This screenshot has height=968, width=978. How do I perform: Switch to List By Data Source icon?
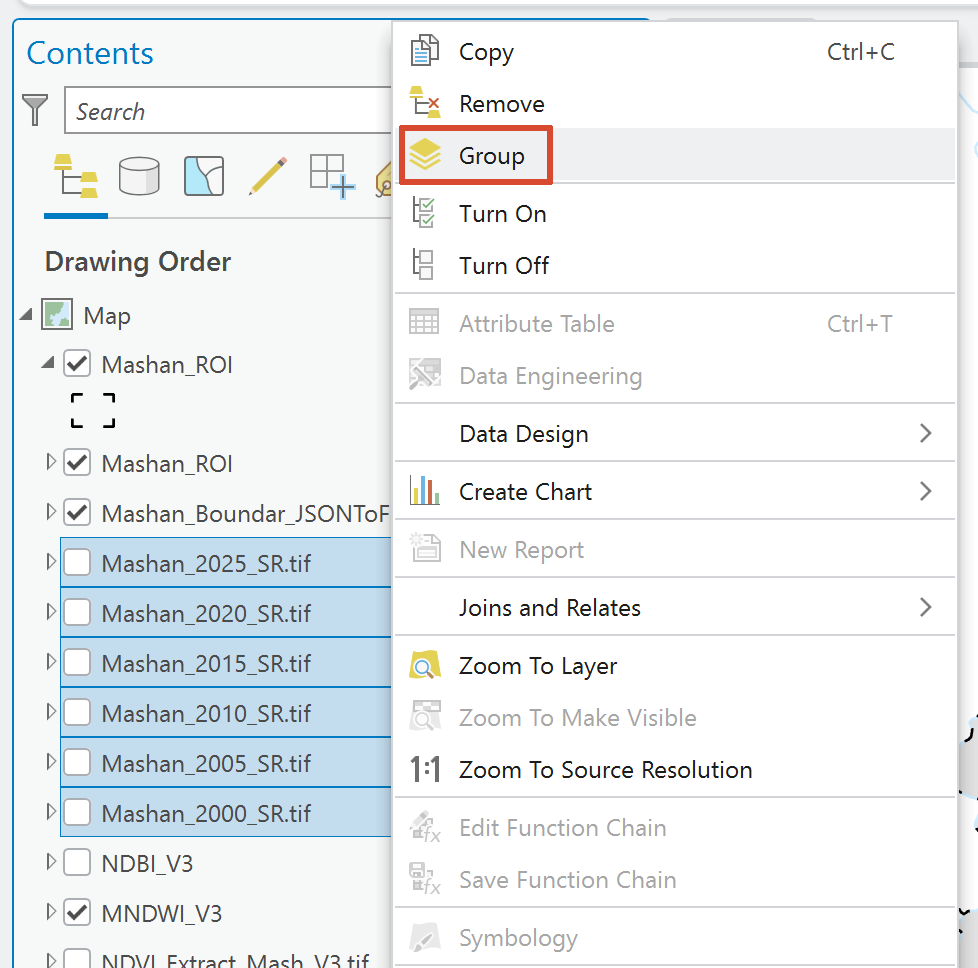[138, 176]
